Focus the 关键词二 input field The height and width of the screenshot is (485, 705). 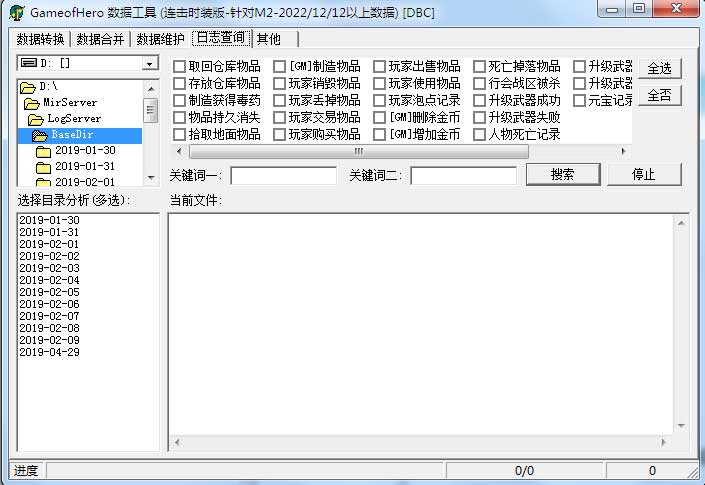[x=464, y=175]
